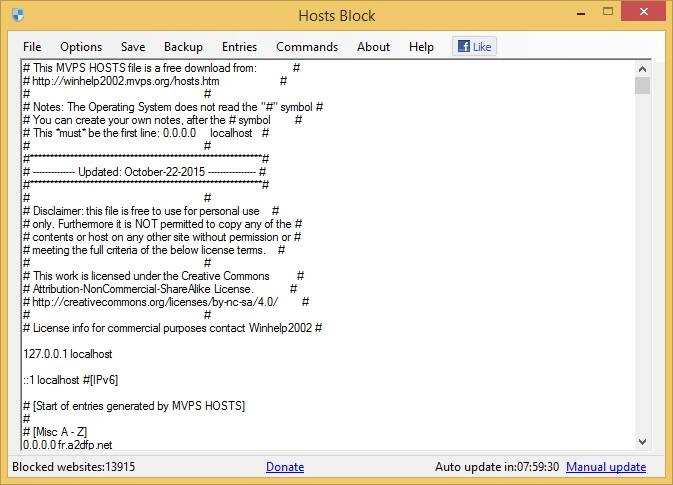Image resolution: width=673 pixels, height=485 pixels.
Task: Click the '# [Misc A - Z]' line
Action: (x=55, y=432)
